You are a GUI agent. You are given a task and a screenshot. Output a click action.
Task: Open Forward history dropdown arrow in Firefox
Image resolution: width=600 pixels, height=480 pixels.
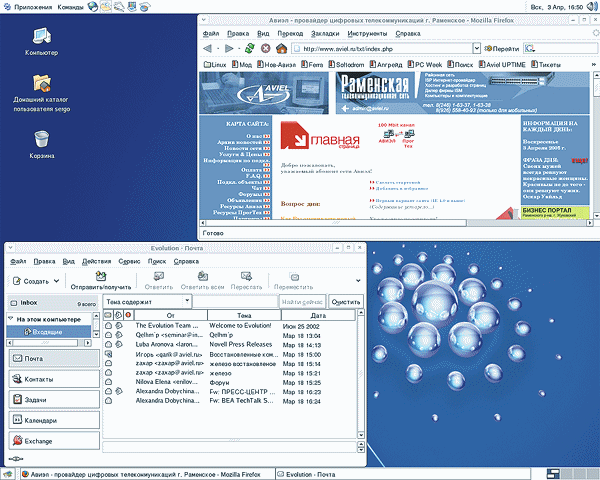(239, 49)
